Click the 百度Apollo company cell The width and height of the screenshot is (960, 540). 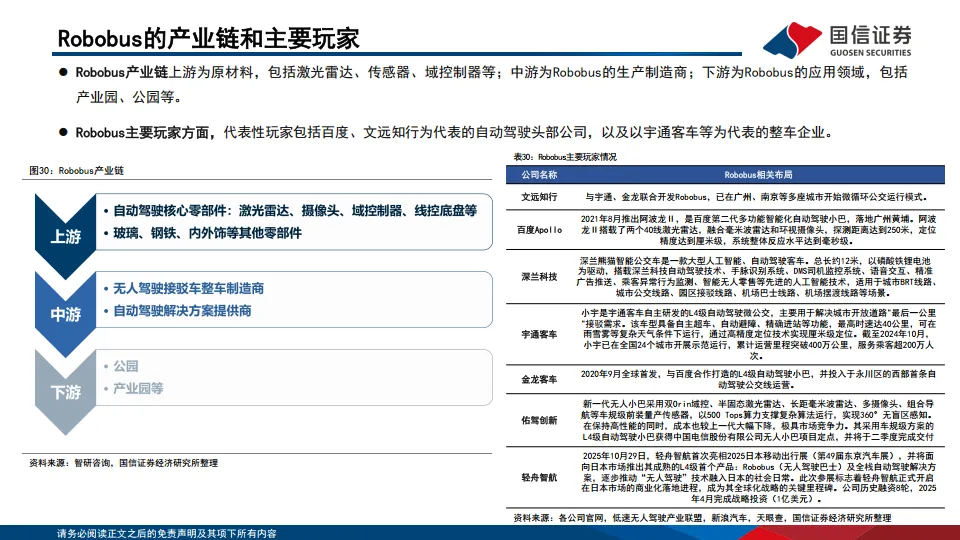(539, 230)
